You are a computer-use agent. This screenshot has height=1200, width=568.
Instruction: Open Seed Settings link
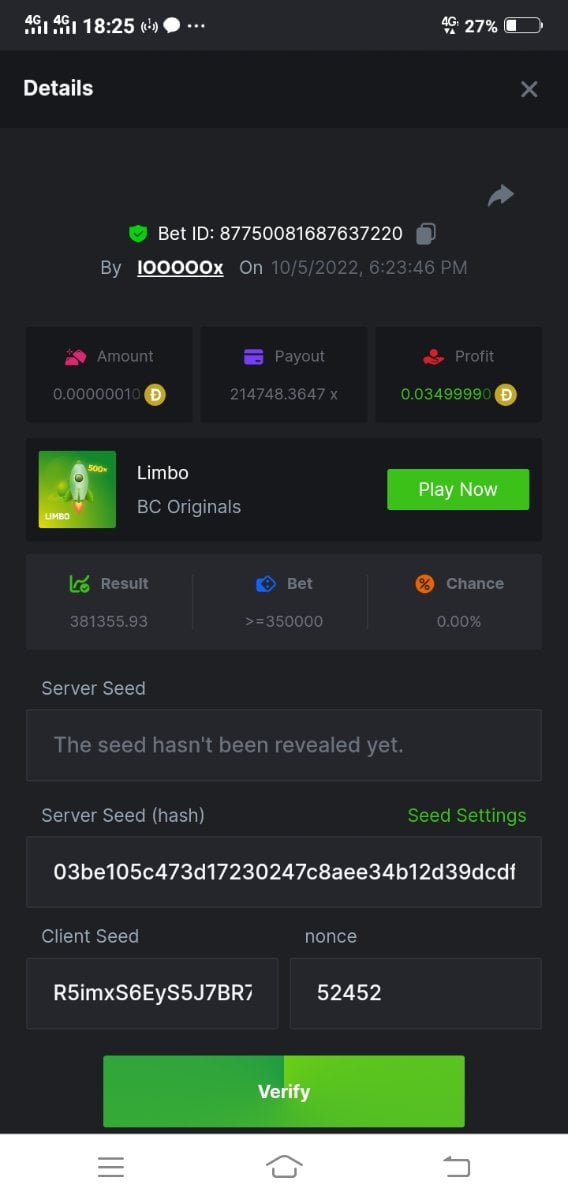[467, 815]
